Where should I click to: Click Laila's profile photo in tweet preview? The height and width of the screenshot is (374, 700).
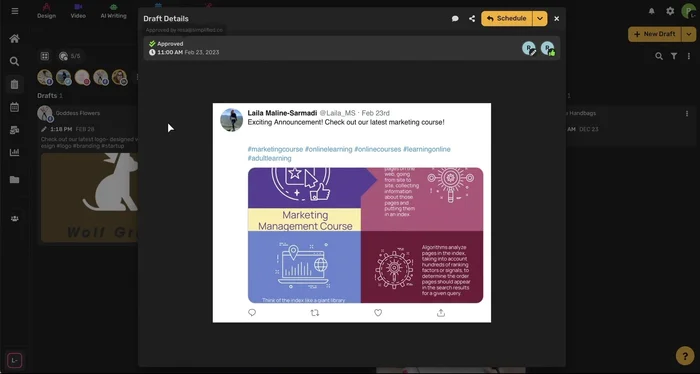coord(232,120)
